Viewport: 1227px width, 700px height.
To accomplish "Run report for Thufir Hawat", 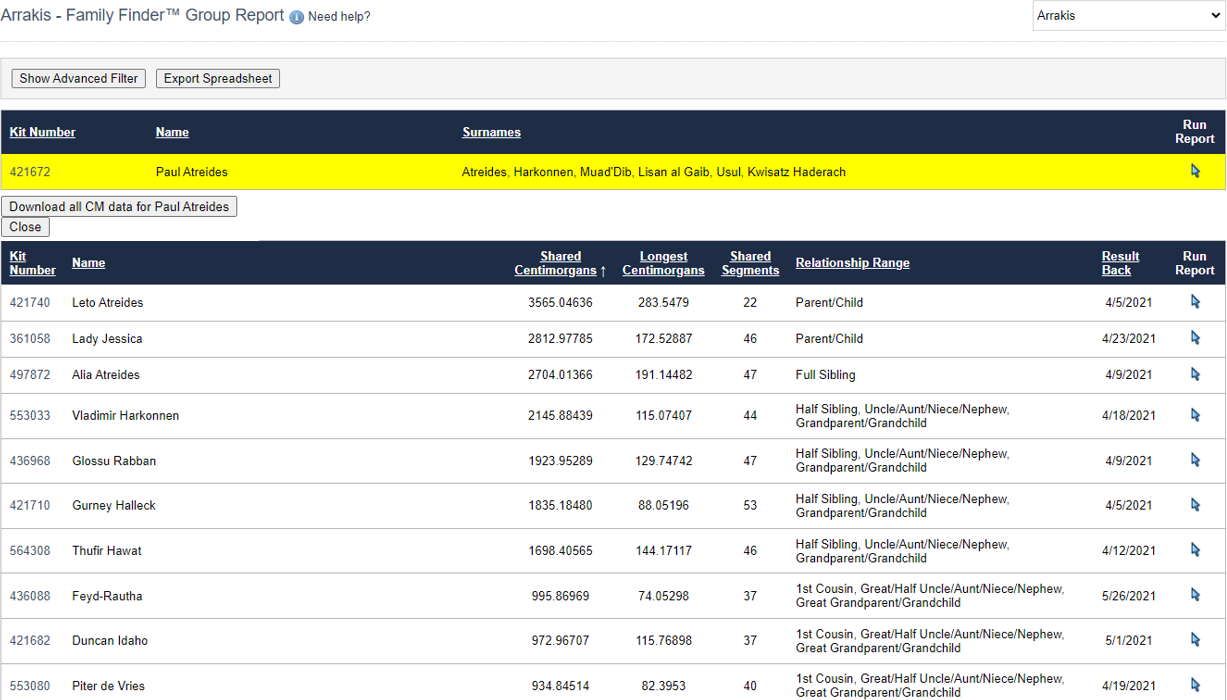I will (1195, 550).
